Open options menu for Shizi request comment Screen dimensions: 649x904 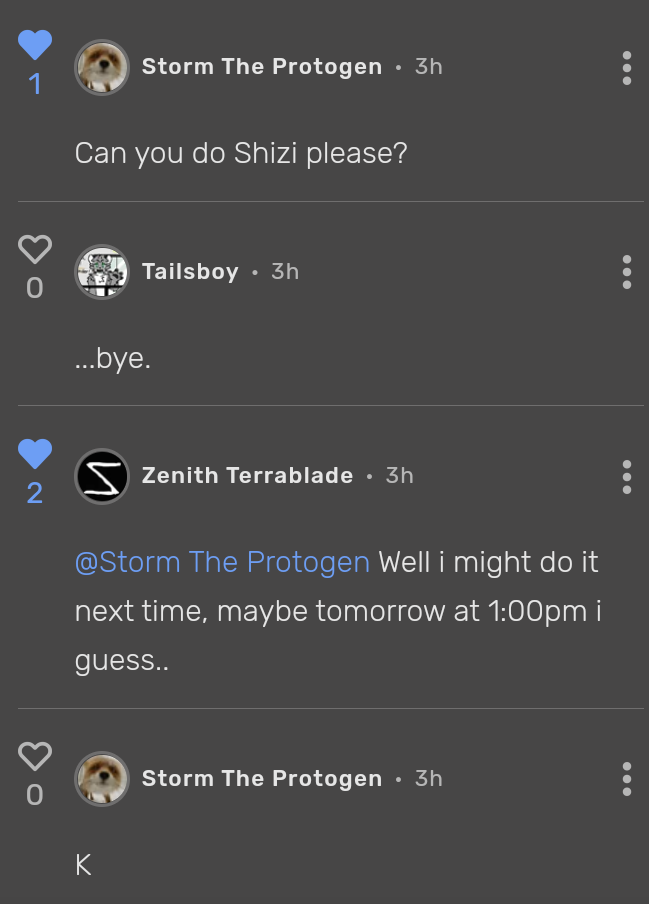(x=627, y=67)
